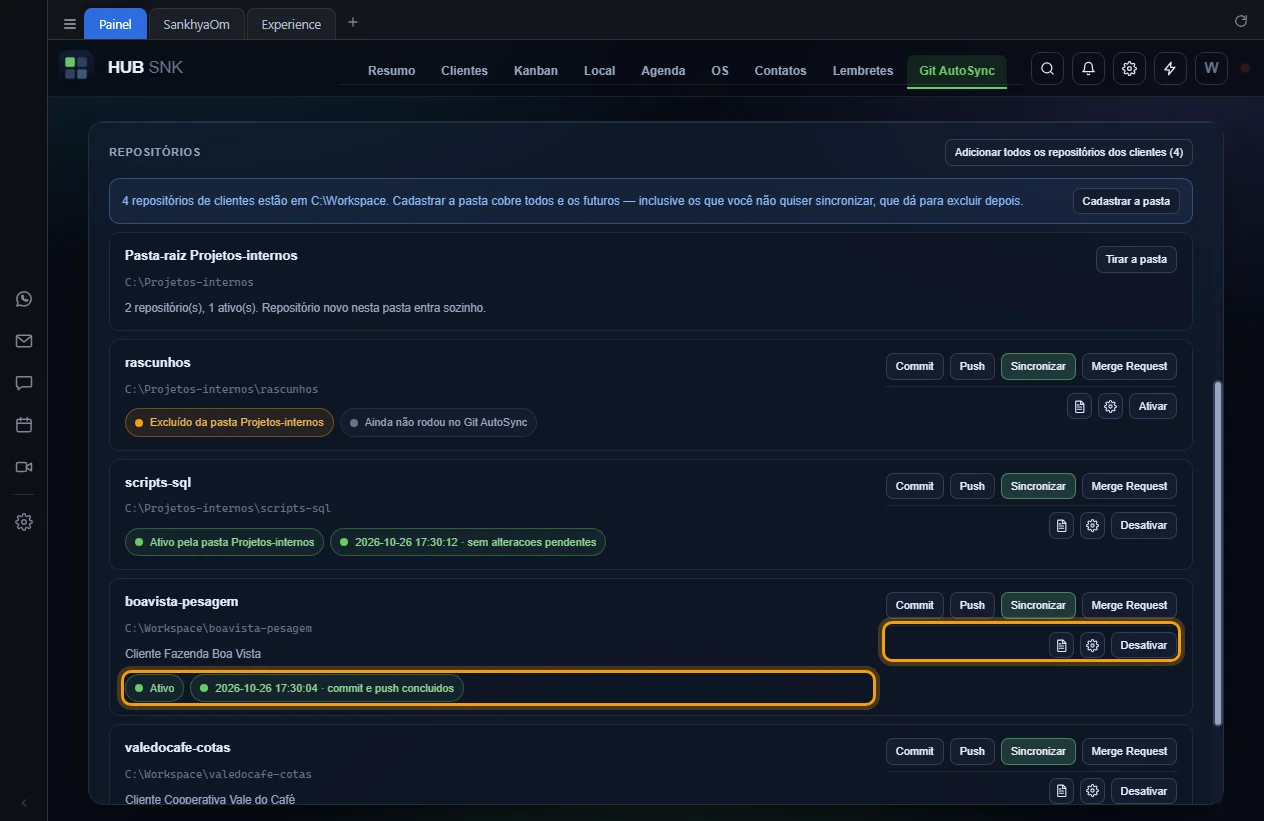Click Sincronizar for valedocafe-cotas

point(1038,751)
